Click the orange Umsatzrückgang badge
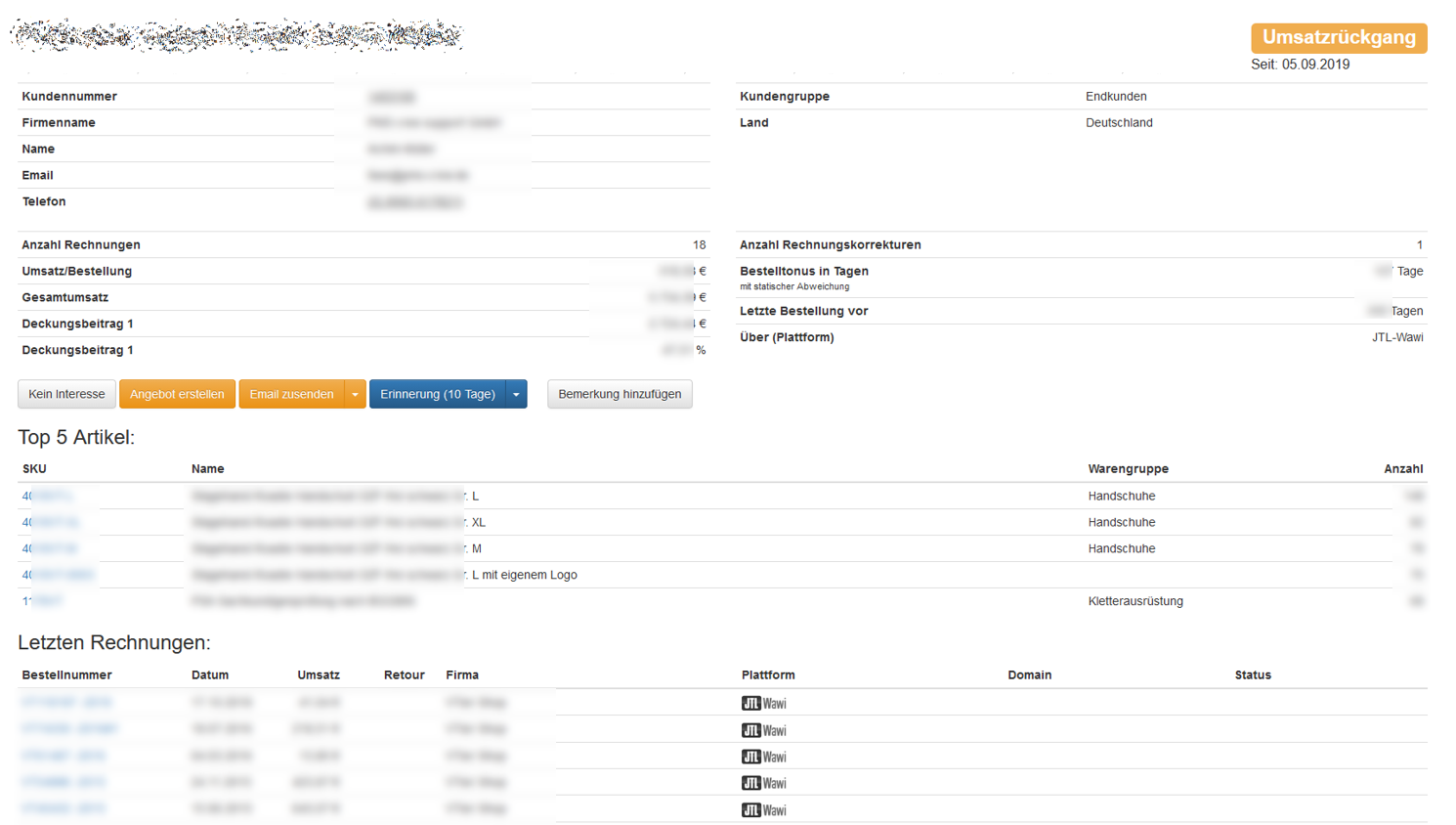This screenshot has width=1456, height=825. (1339, 37)
